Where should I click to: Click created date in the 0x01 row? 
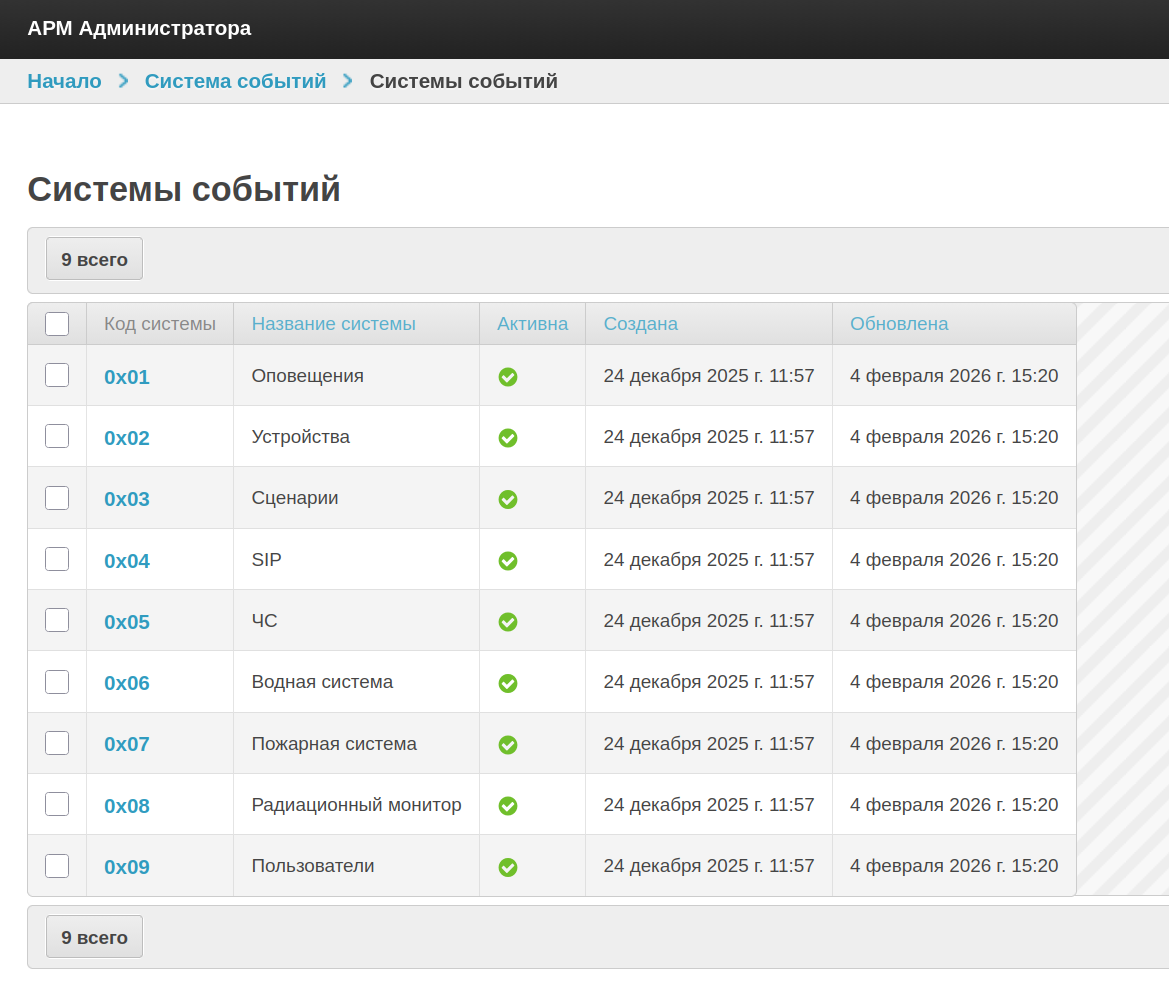point(708,376)
